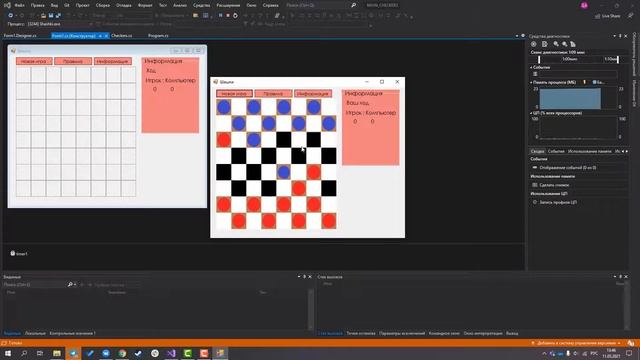This screenshot has height=360, width=640.
Task: Collapse the Память процесса graph section
Action: coord(531,82)
